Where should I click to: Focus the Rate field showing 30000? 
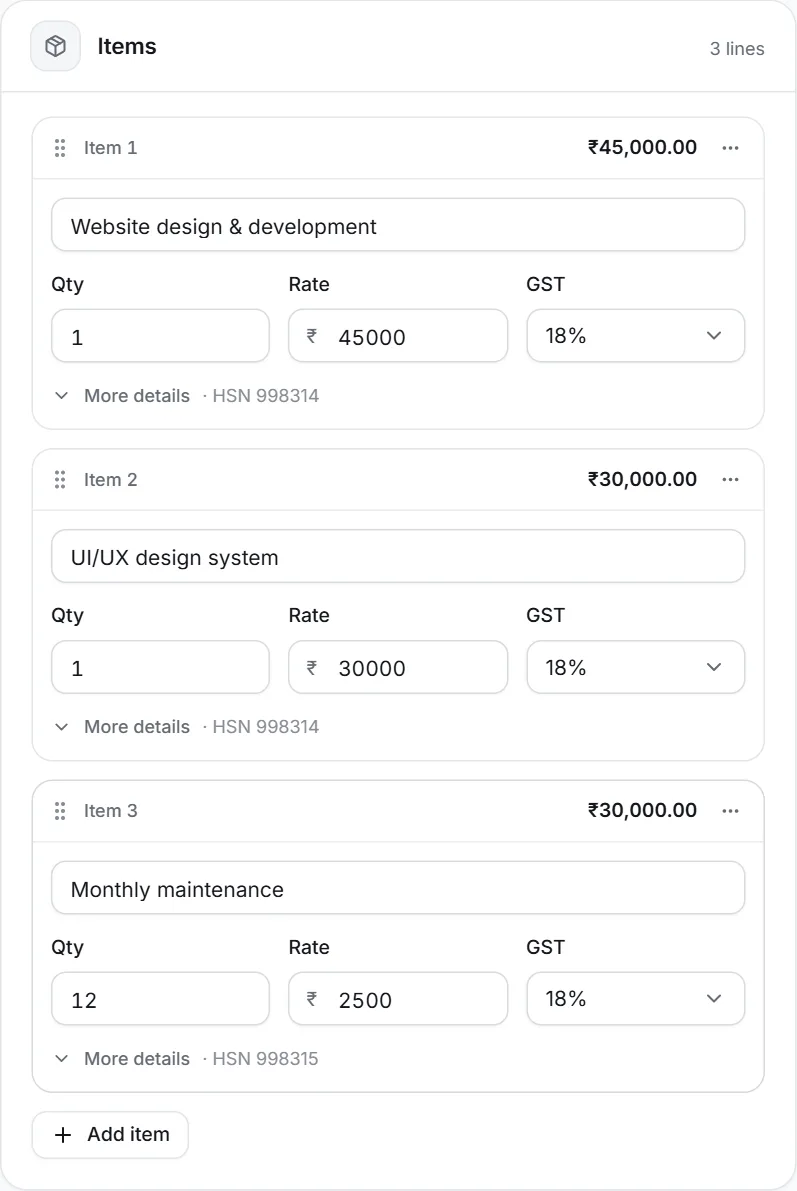pos(398,667)
